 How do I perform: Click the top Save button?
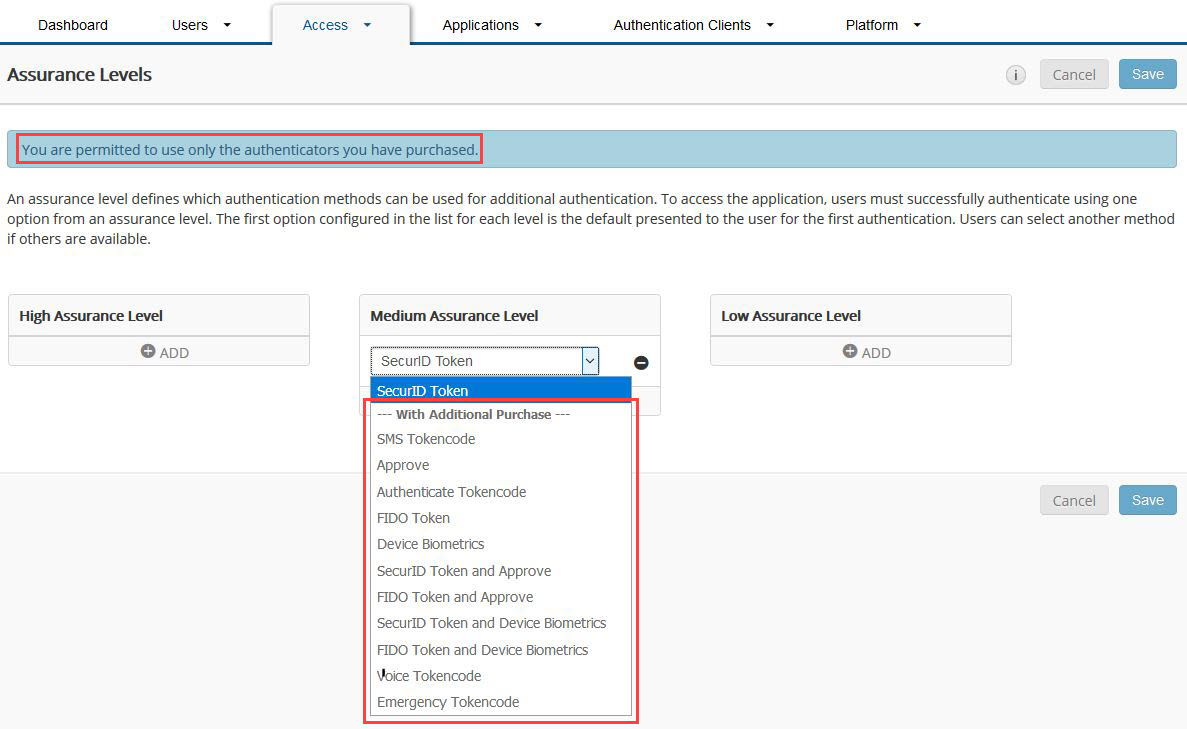tap(1147, 74)
